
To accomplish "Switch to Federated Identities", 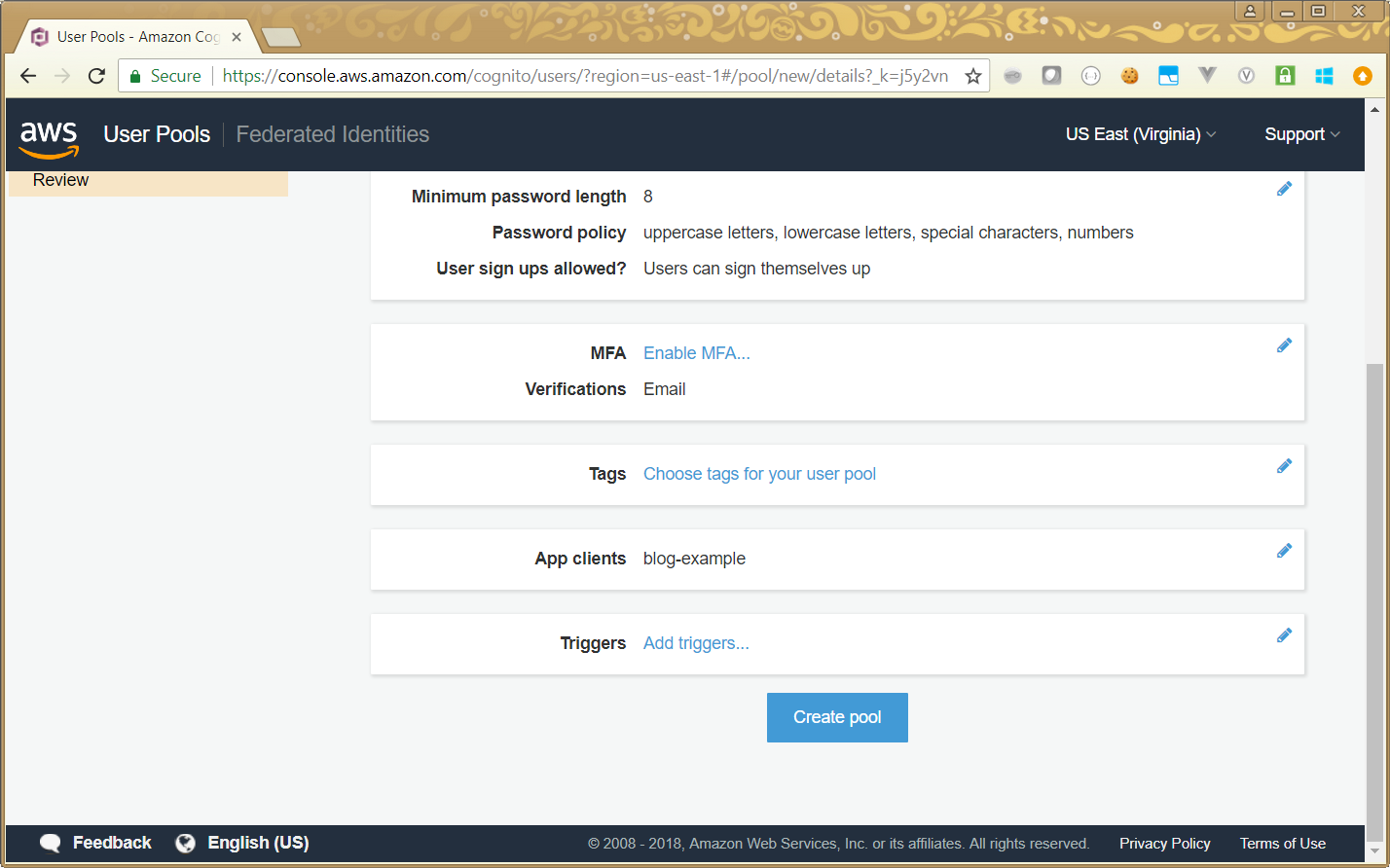I will pos(332,134).
